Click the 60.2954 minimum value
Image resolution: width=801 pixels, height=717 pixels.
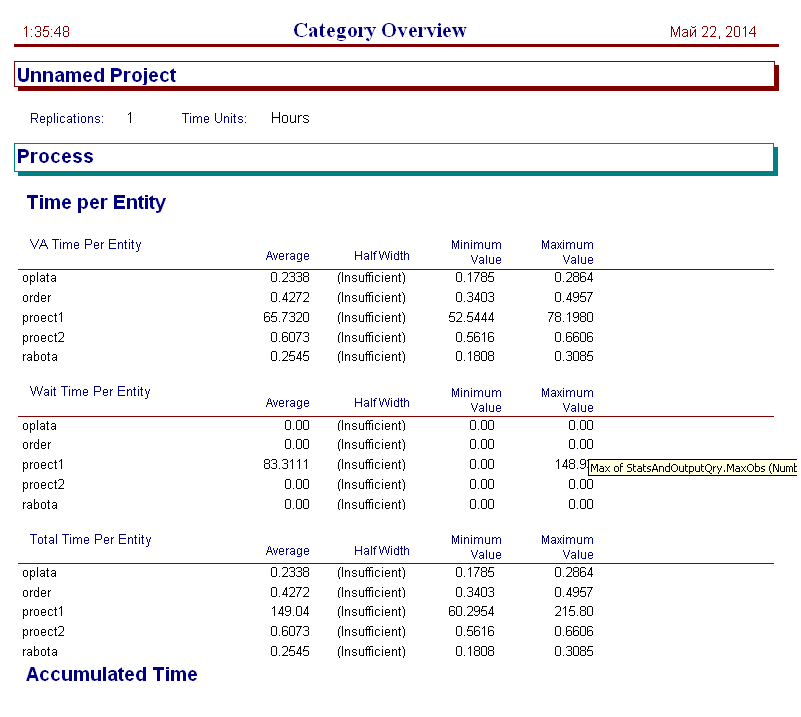(471, 612)
